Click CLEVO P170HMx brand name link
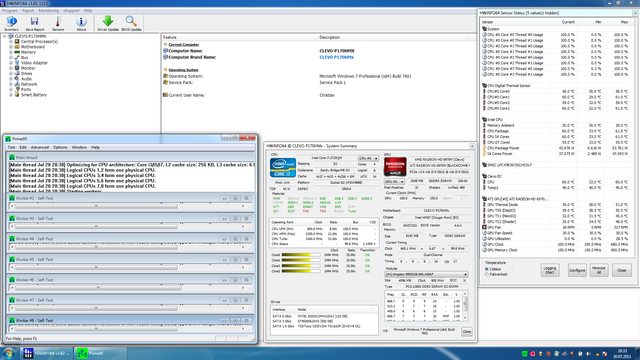 (336, 57)
